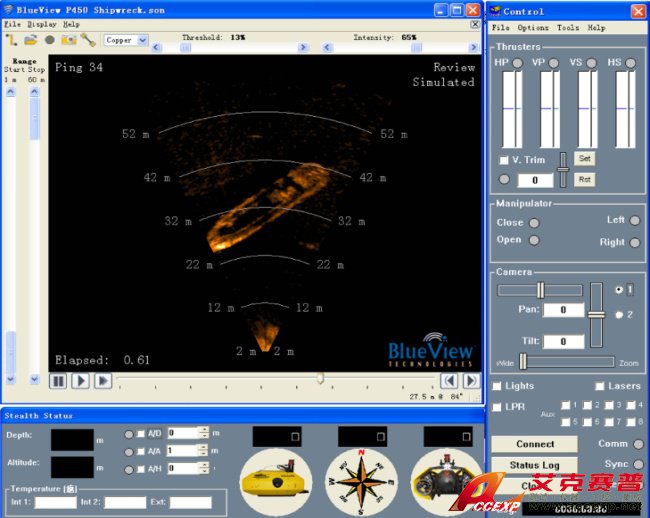
Task: Click the record circle icon in toolbar
Action: 50,40
